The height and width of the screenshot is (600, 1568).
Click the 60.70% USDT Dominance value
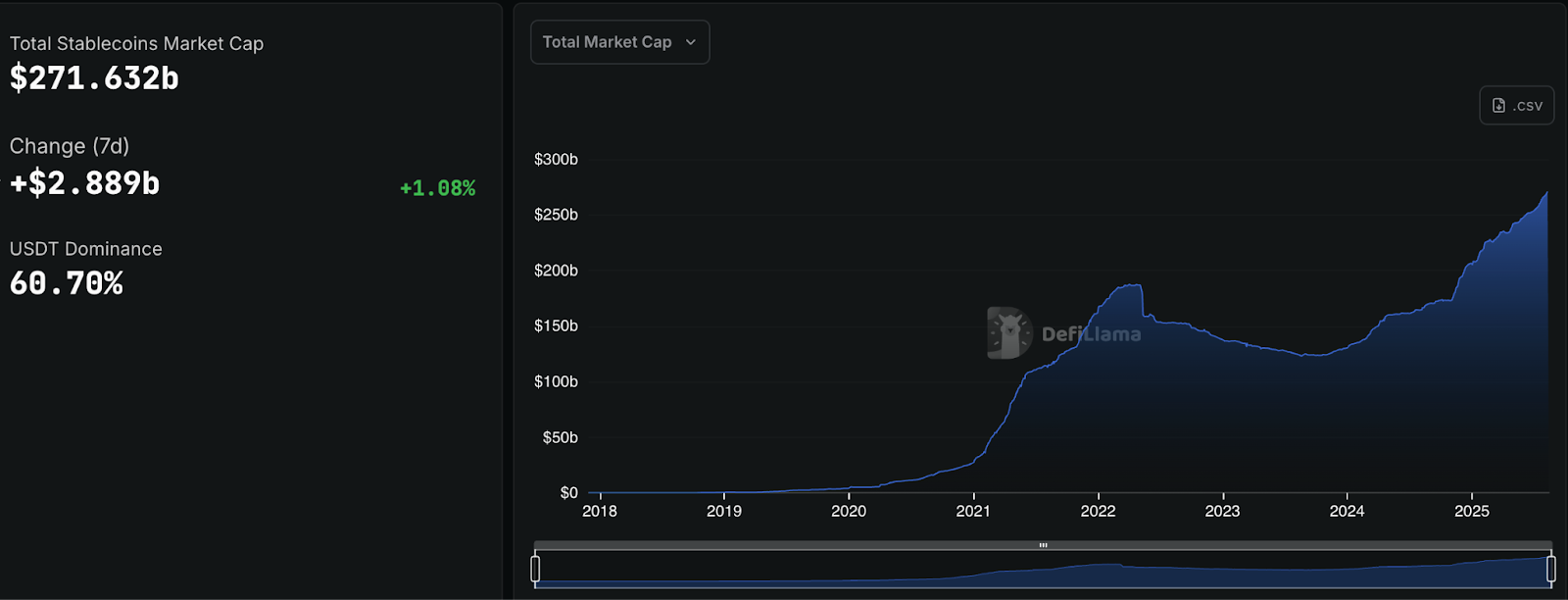[67, 284]
